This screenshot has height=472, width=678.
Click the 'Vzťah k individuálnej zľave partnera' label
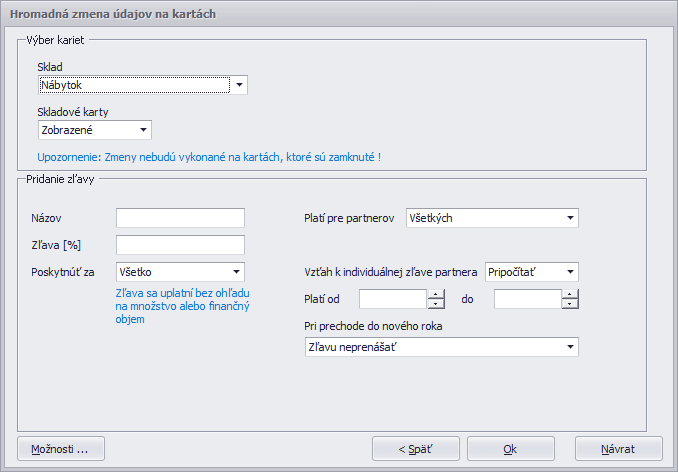pyautogui.click(x=390, y=272)
